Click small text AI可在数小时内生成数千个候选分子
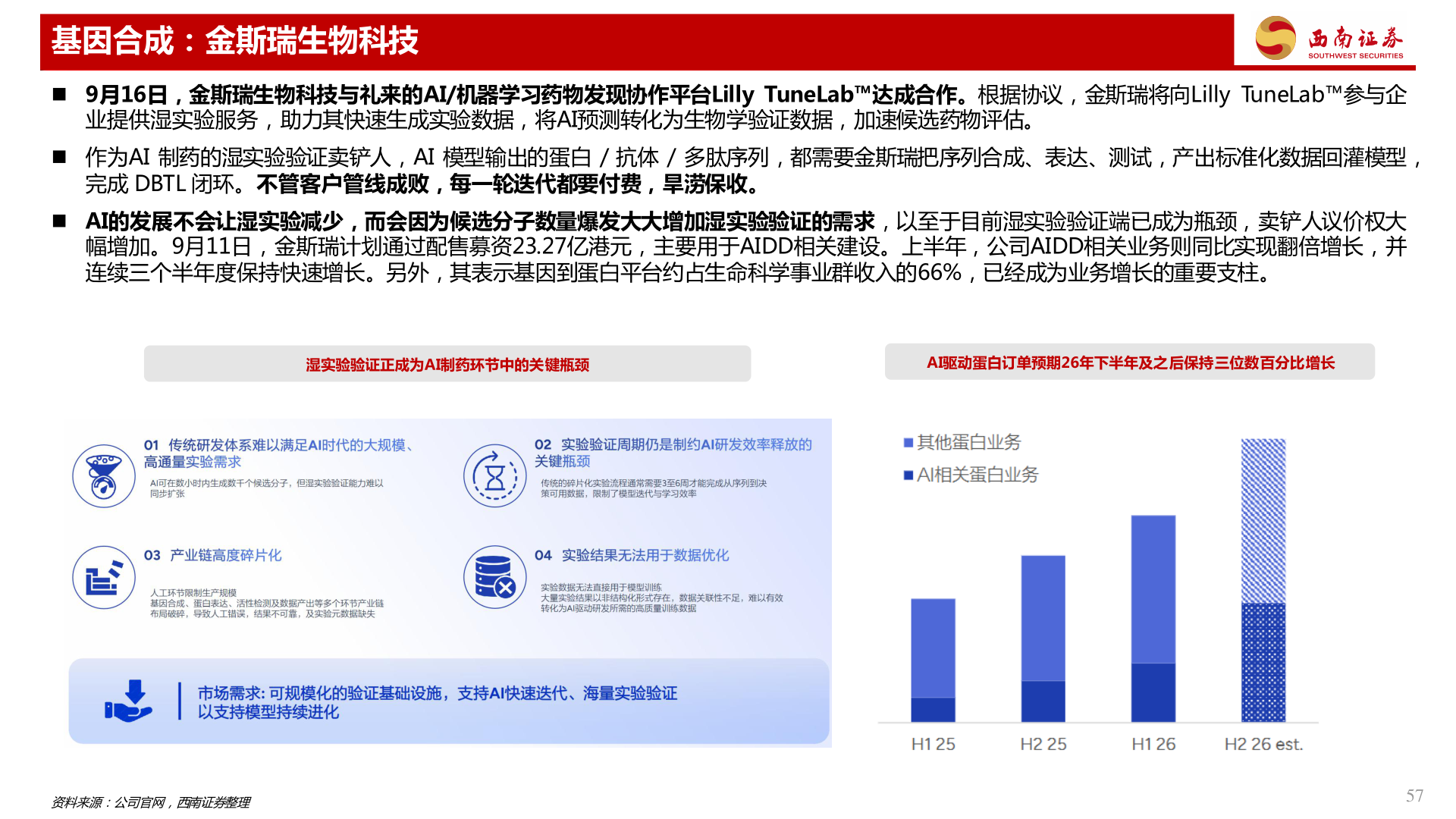The height and width of the screenshot is (819, 1456). (x=267, y=488)
